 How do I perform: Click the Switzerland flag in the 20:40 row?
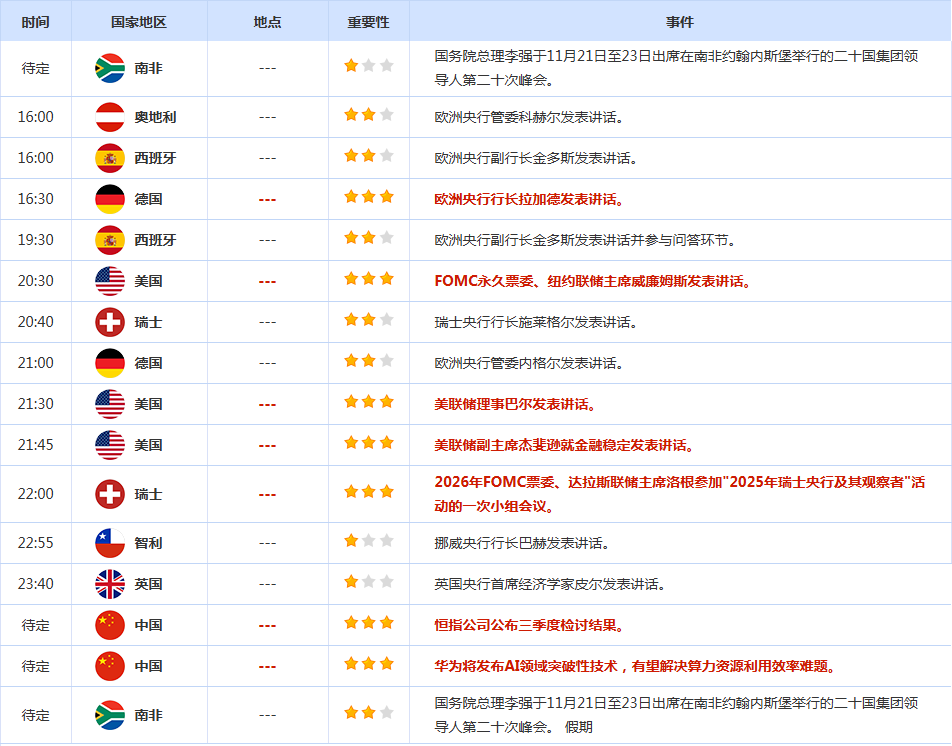pos(110,322)
